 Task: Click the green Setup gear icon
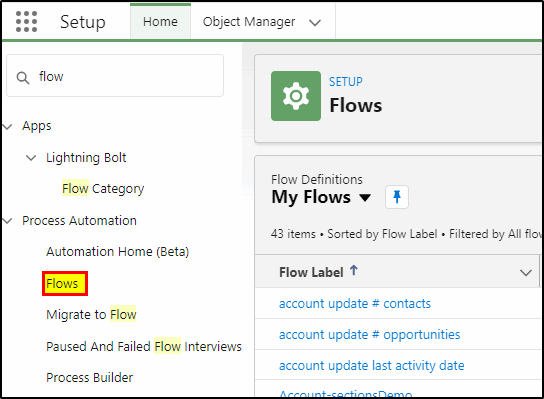coord(296,96)
